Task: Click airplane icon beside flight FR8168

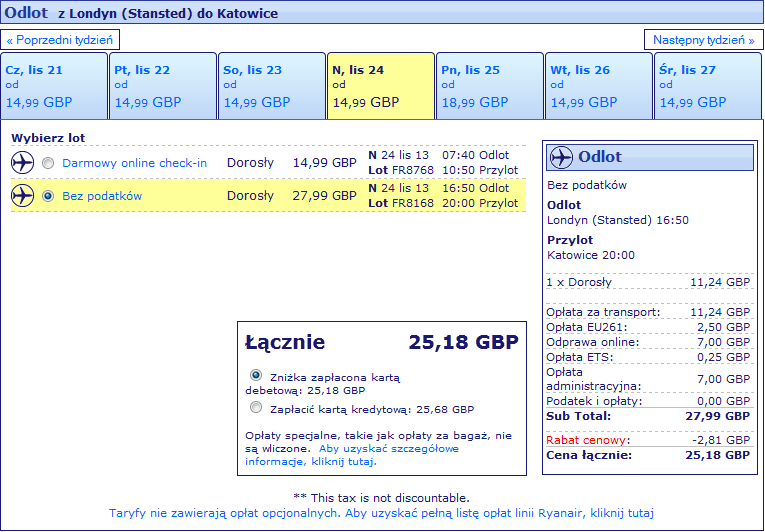Action: click(22, 196)
